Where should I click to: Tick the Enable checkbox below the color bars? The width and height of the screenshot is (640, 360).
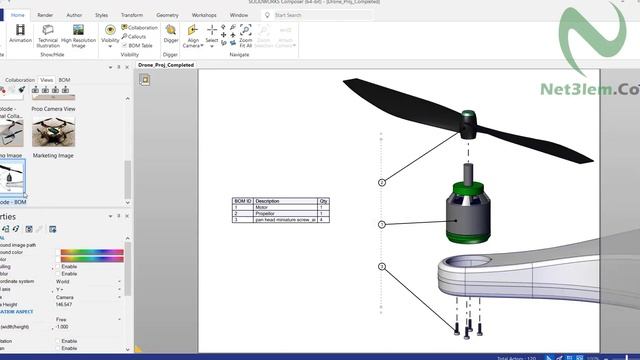pyautogui.click(x=58, y=266)
